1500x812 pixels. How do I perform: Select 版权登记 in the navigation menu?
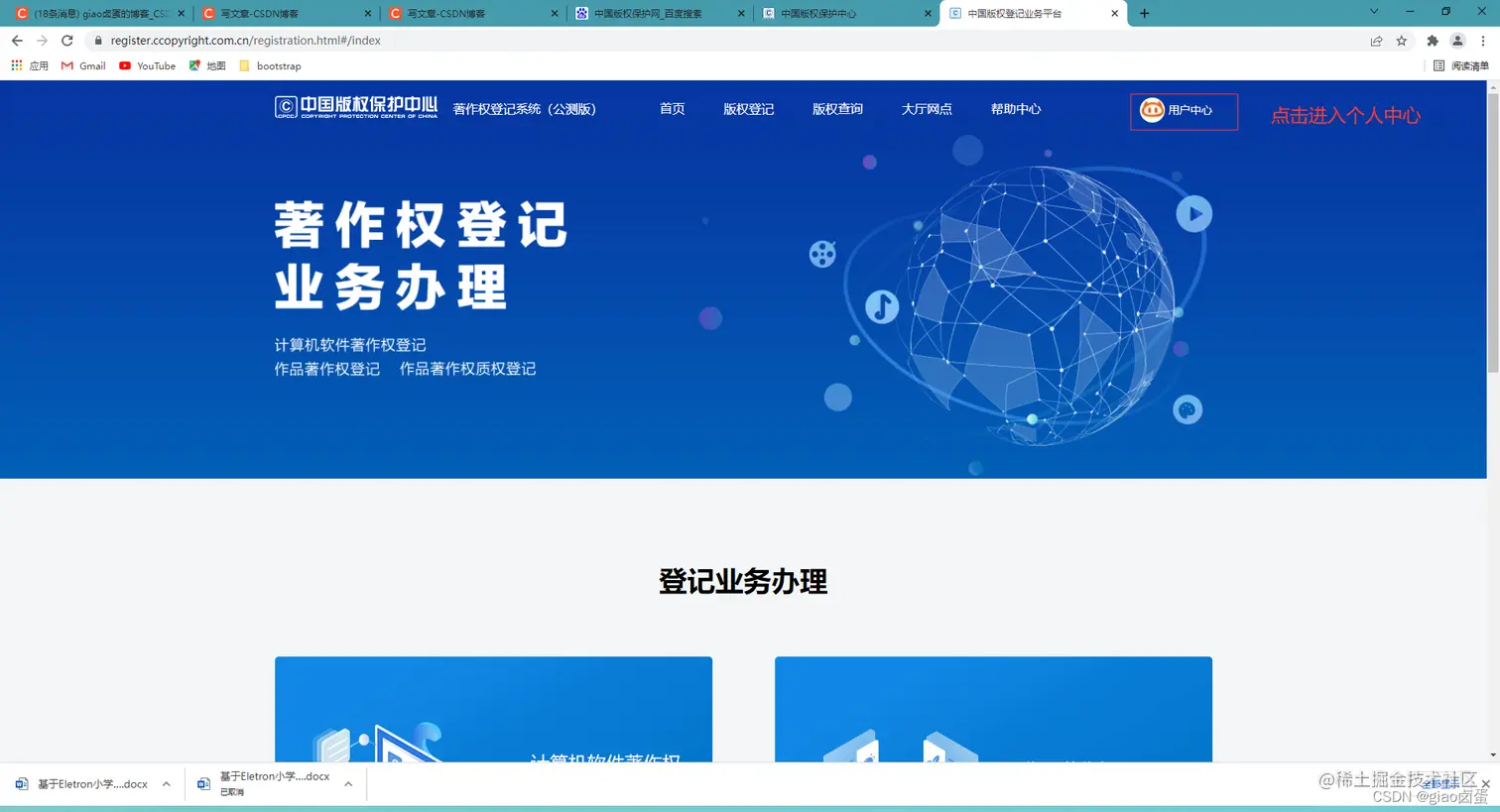coord(749,109)
